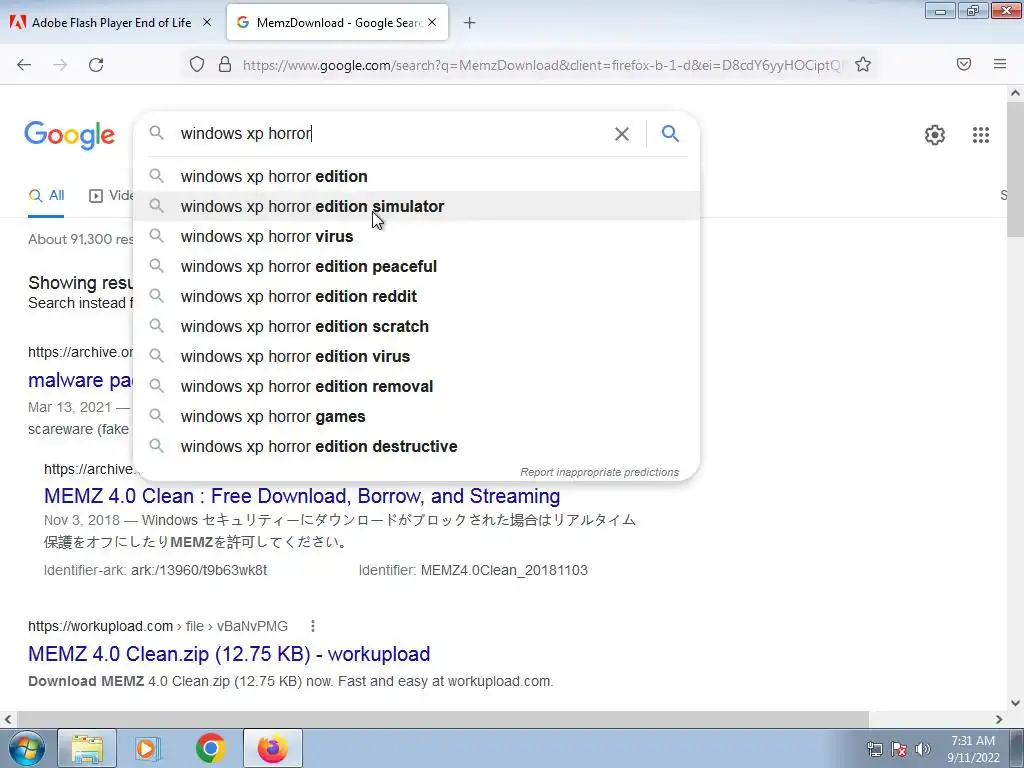Close the MemzDownload Google Search tab
Screen dimensions: 1024x768
pyautogui.click(x=432, y=22)
